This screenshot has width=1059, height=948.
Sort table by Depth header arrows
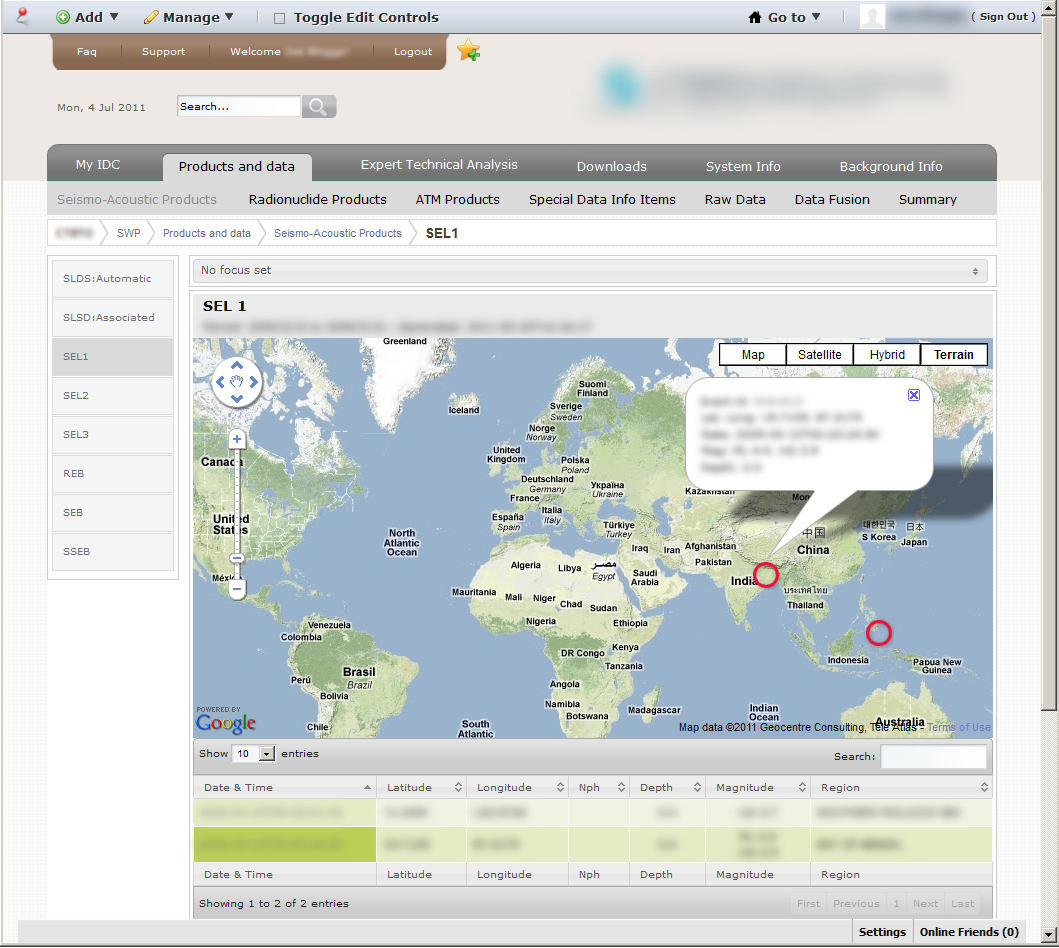(x=697, y=787)
